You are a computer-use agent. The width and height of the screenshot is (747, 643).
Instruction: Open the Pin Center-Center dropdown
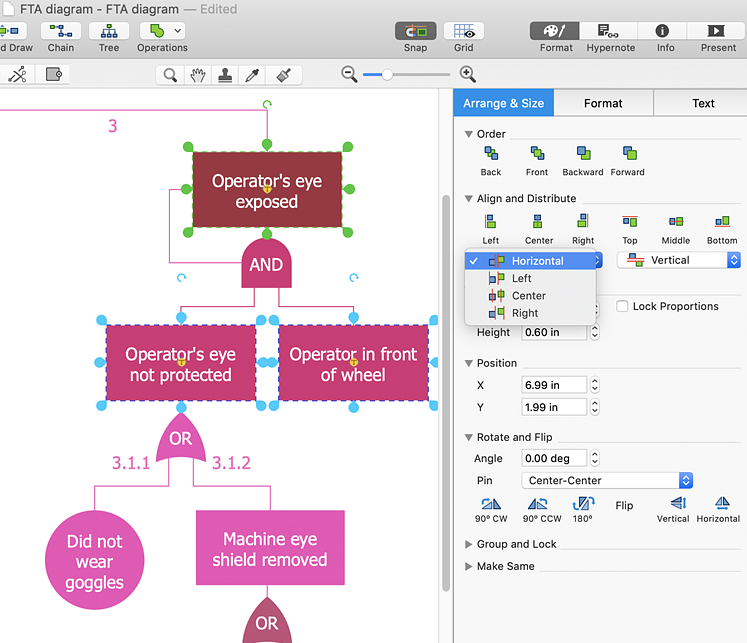(608, 480)
